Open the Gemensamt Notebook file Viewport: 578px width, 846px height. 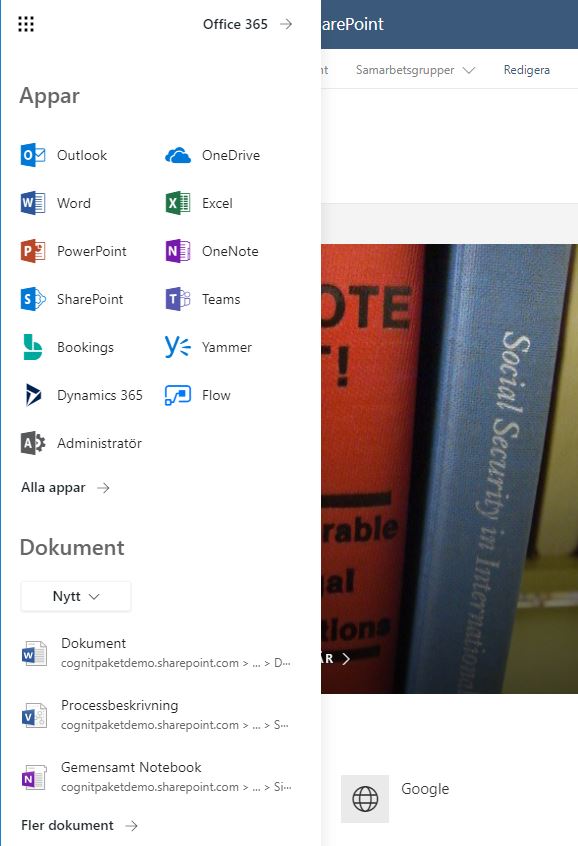point(157,777)
